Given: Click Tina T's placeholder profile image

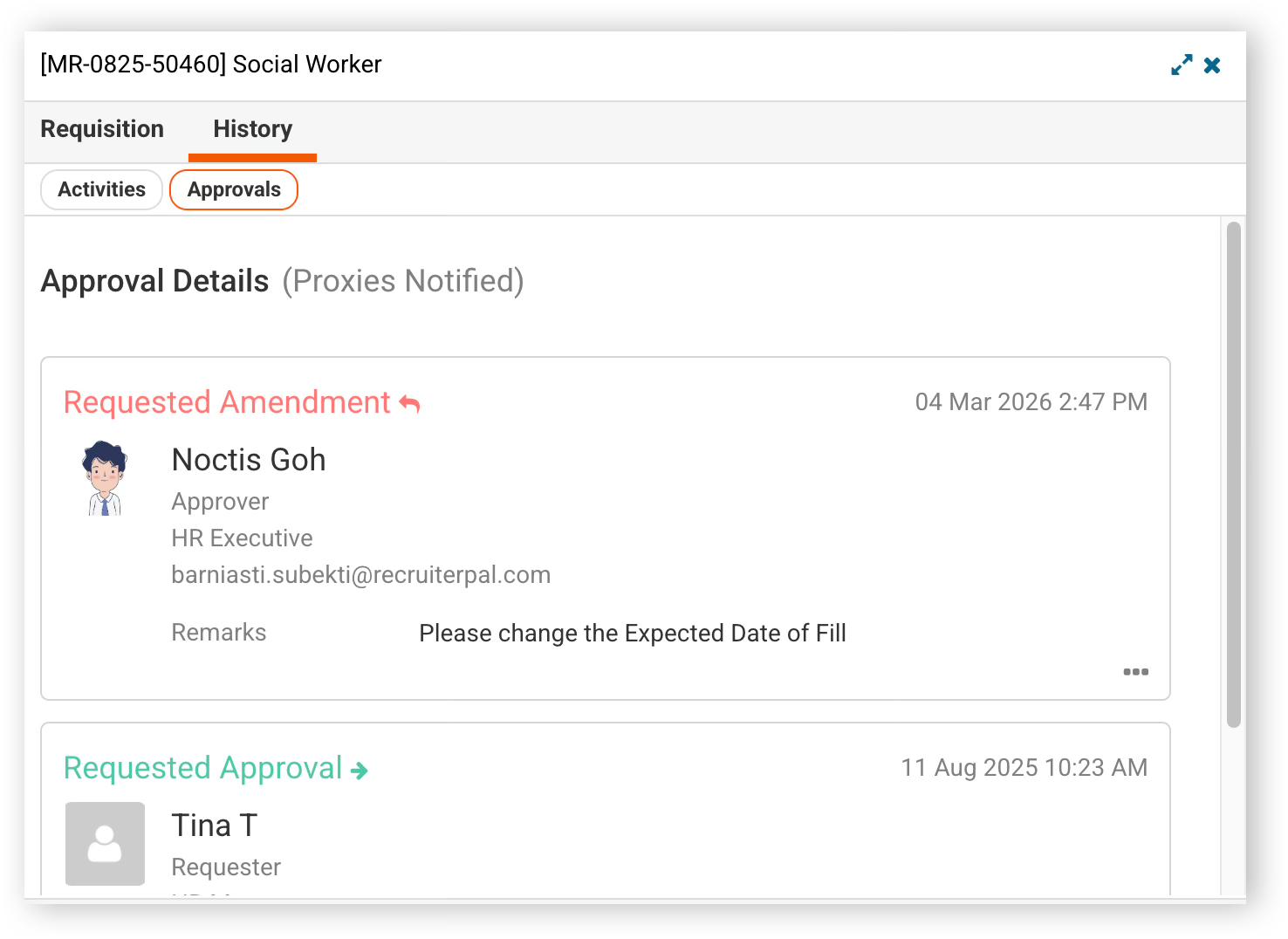Looking at the screenshot, I should [x=105, y=844].
